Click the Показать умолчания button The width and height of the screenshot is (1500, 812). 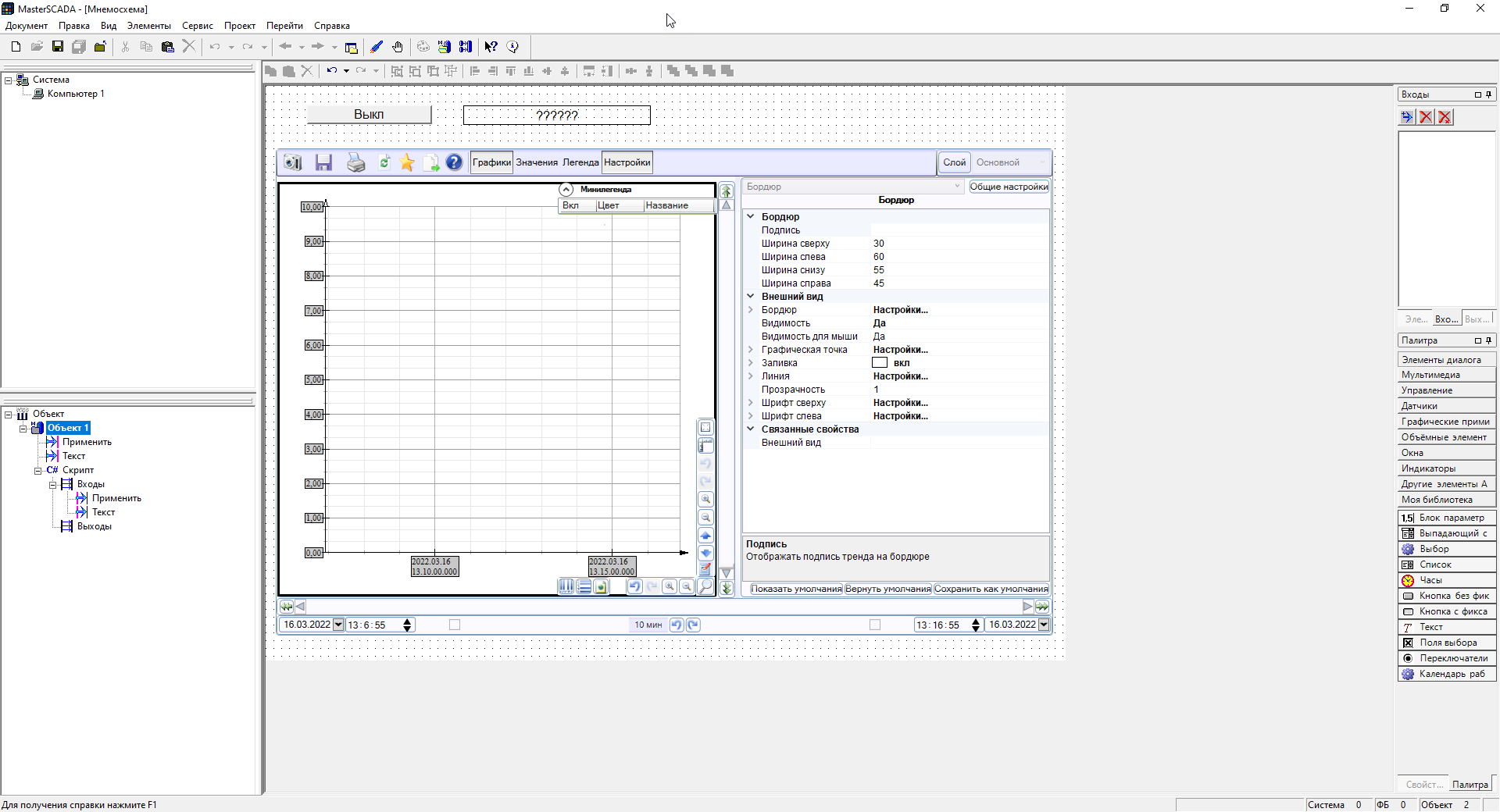(x=796, y=589)
